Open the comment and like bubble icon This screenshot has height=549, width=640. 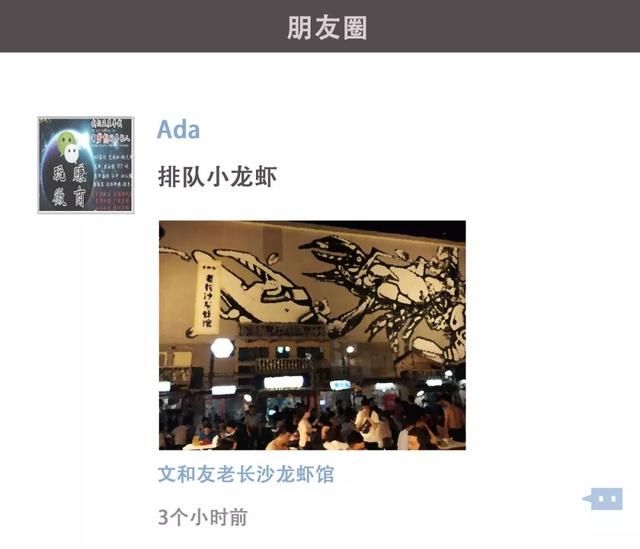(x=603, y=499)
